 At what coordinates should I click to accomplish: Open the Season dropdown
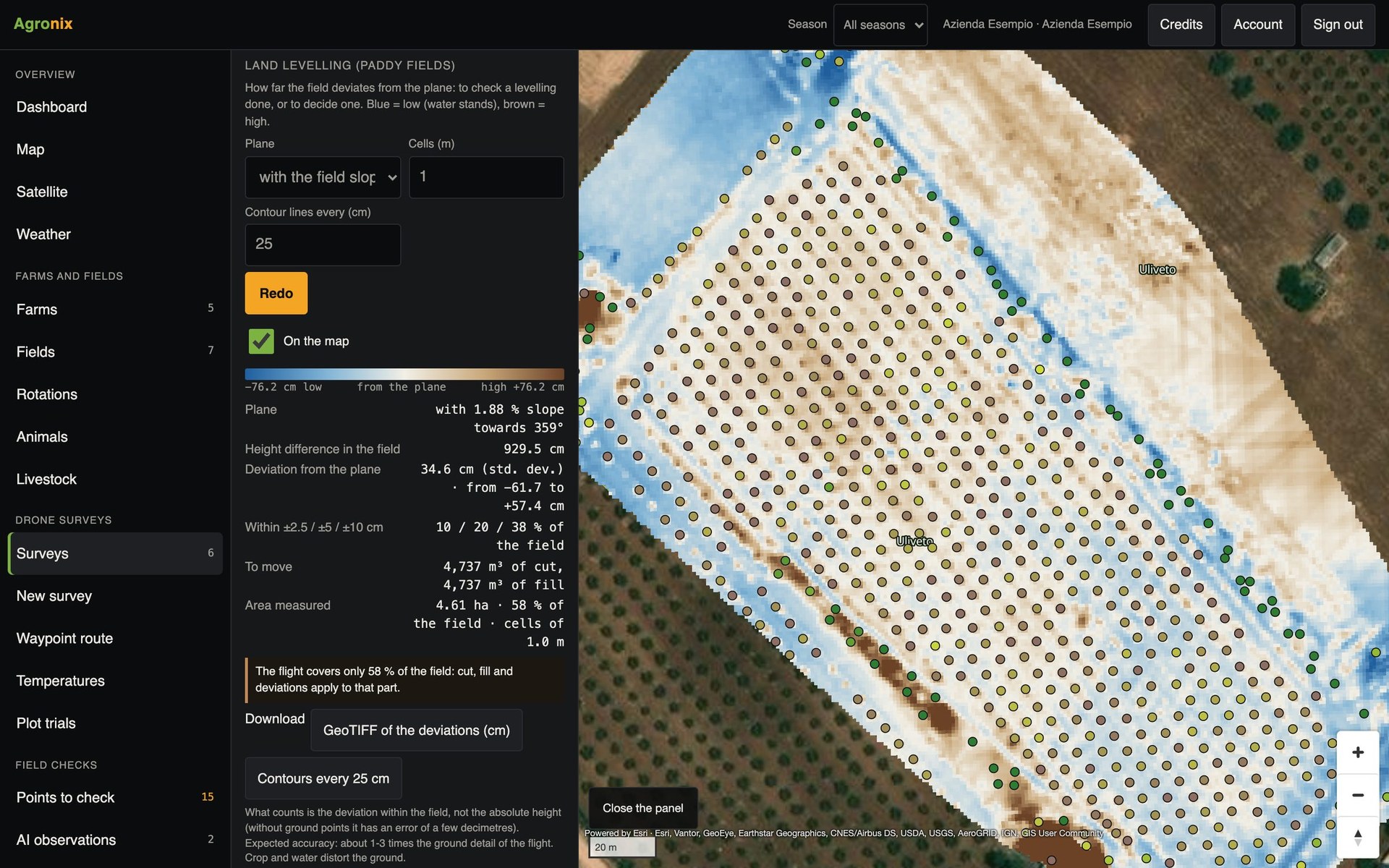tap(880, 25)
